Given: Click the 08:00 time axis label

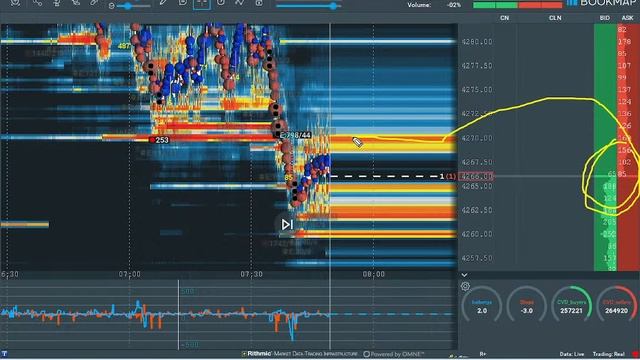Looking at the screenshot, I should click(x=373, y=274).
